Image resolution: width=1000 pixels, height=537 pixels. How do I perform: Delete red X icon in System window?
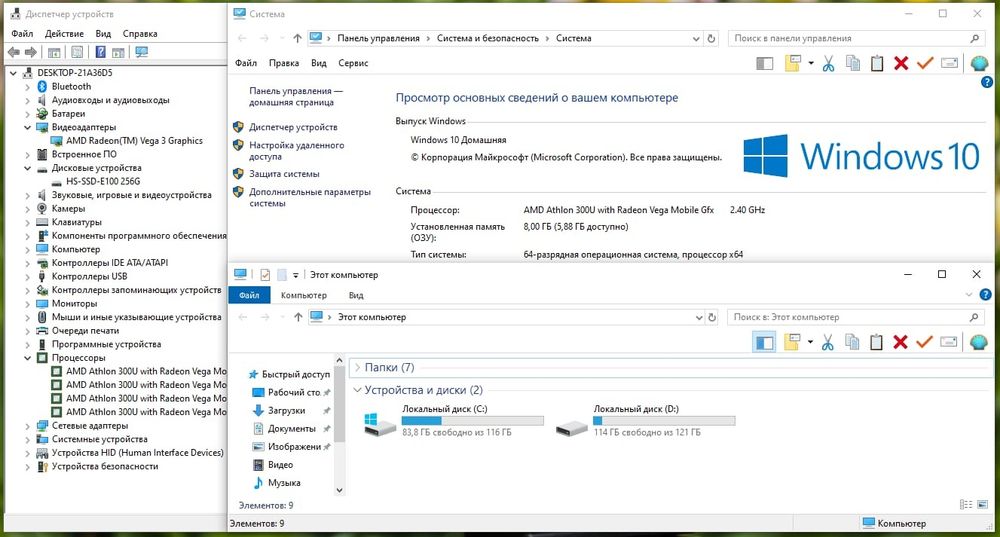click(x=901, y=63)
